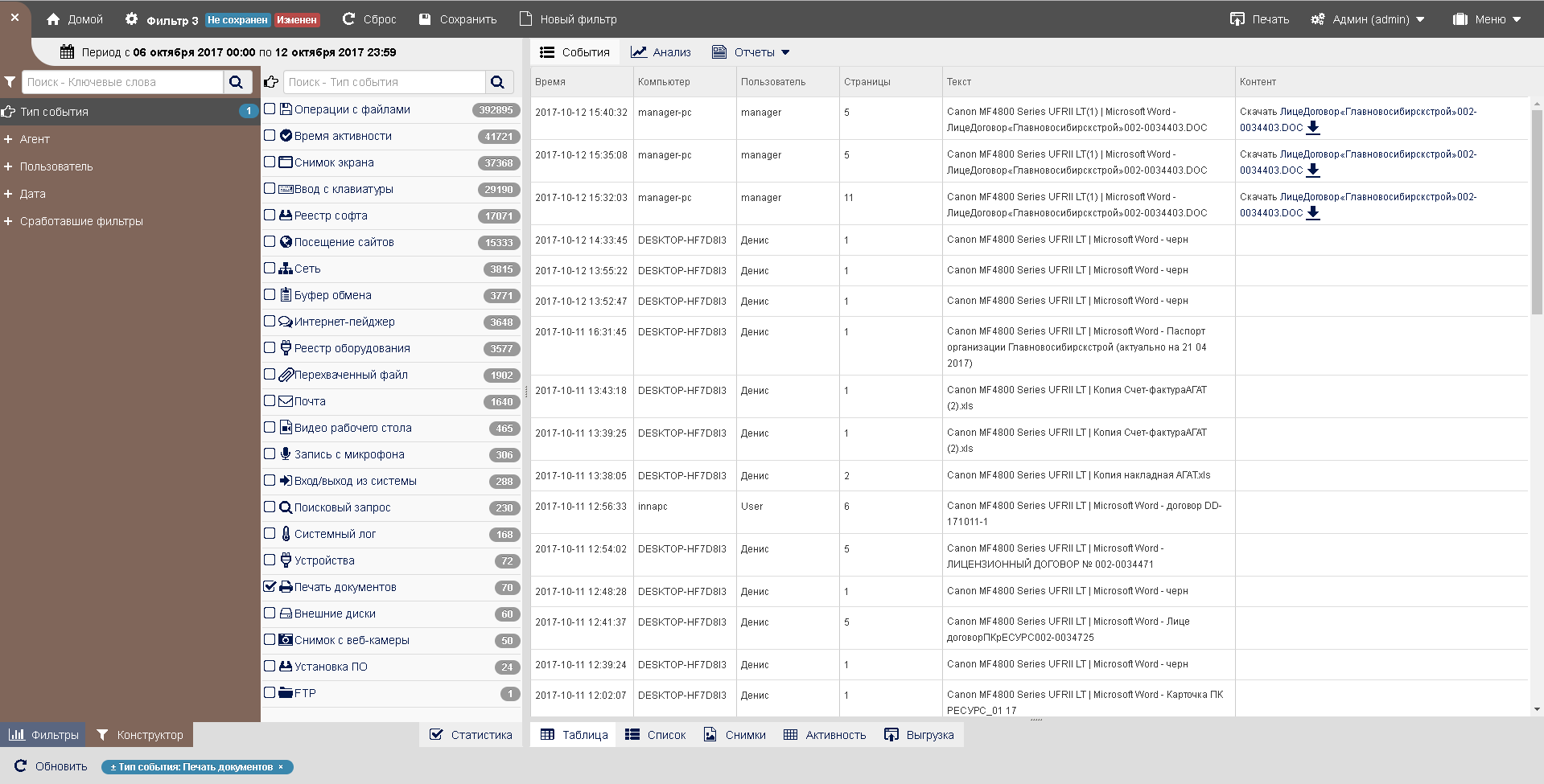The height and width of the screenshot is (784, 1544).
Task: Click the Печать printer icon in header
Action: point(1237,19)
